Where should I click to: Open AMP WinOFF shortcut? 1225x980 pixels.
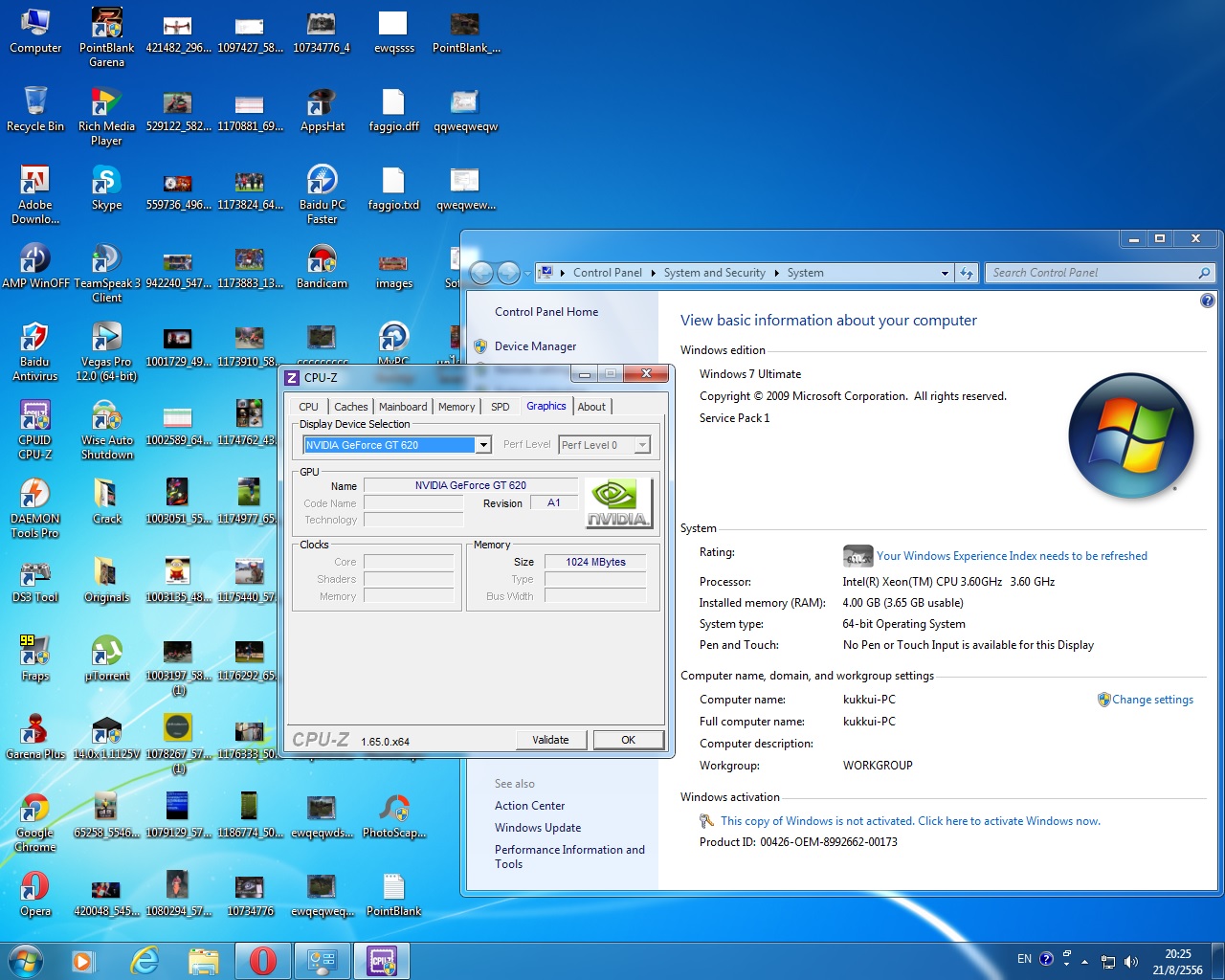coord(35,267)
